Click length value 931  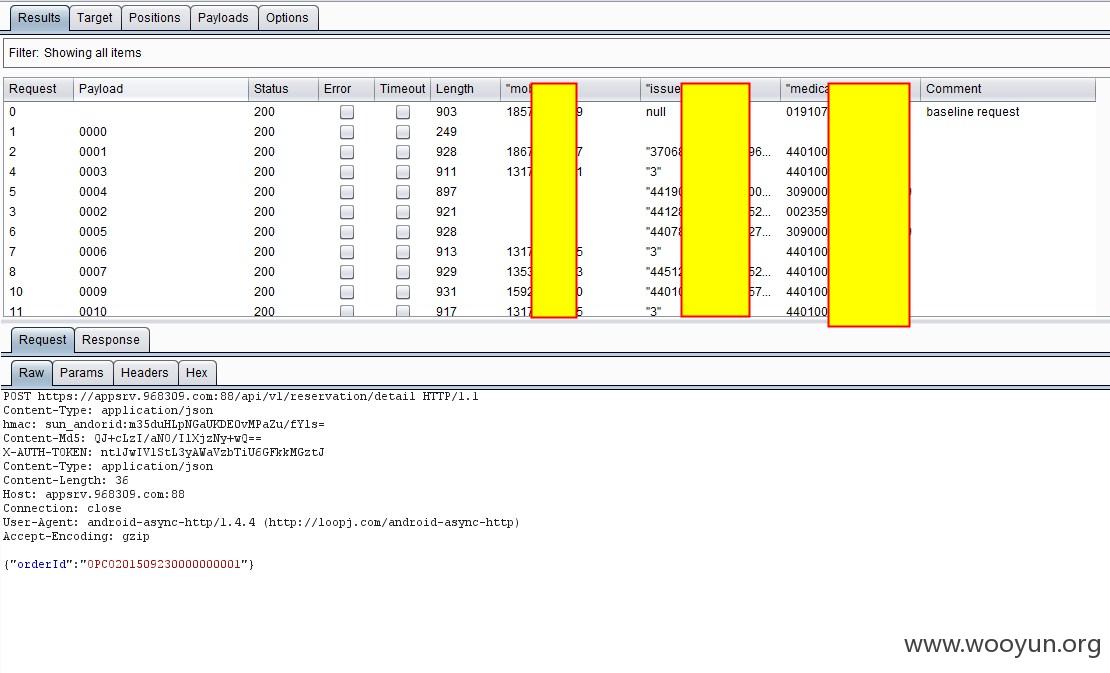(x=446, y=292)
